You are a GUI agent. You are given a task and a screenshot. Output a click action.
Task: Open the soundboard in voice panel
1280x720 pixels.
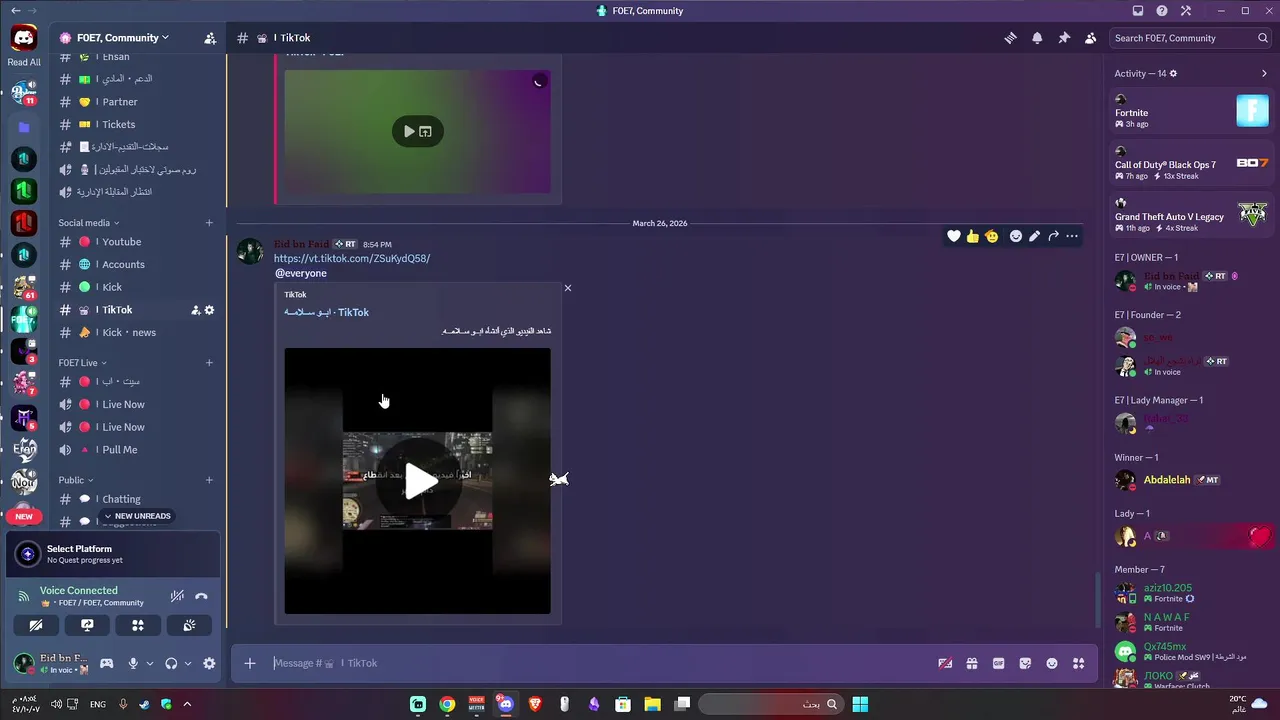pyautogui.click(x=189, y=625)
